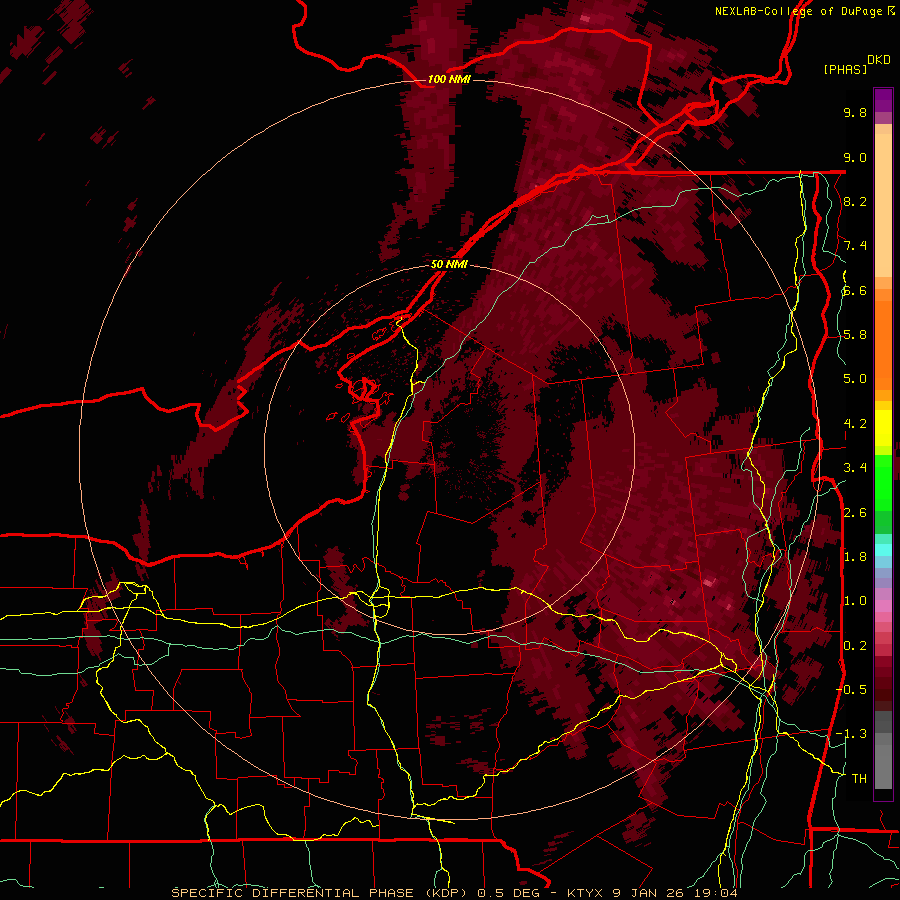This screenshot has width=900, height=900.
Task: Click the -1.3 value on the scale
Action: [x=851, y=734]
